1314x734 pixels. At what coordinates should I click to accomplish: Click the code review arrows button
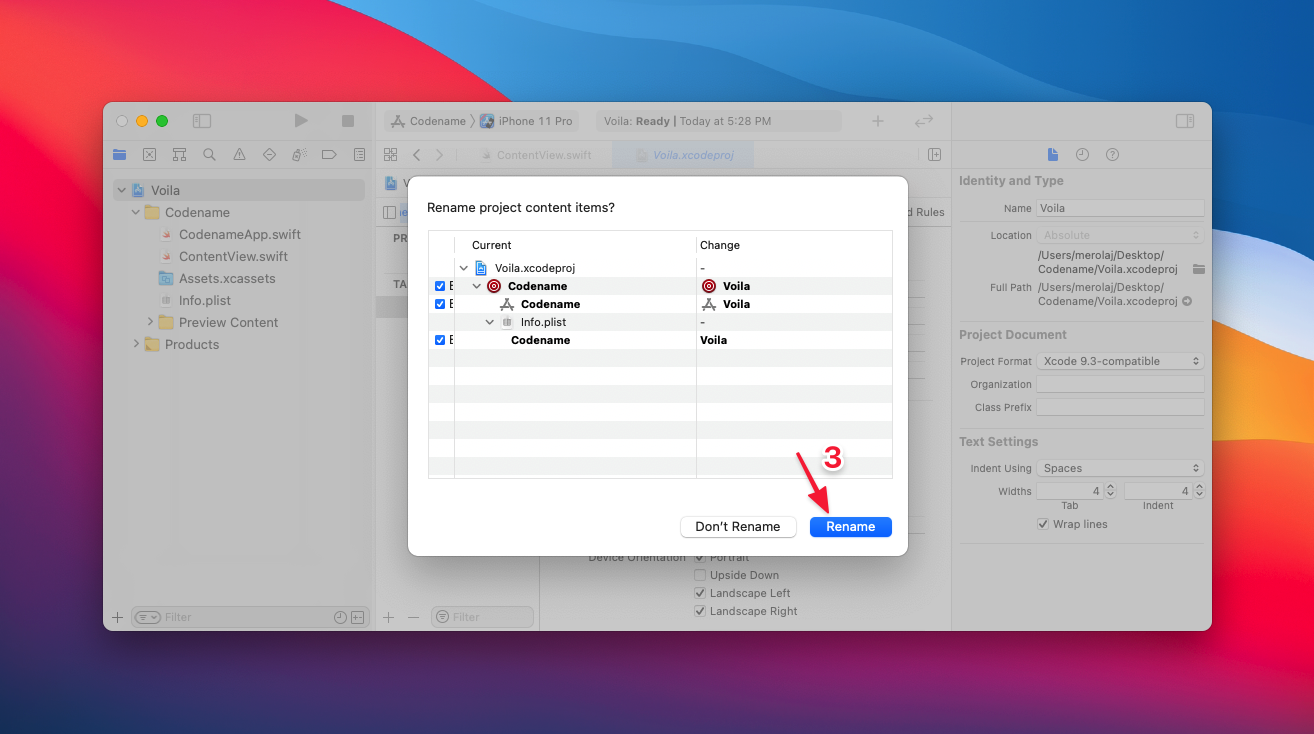point(924,121)
